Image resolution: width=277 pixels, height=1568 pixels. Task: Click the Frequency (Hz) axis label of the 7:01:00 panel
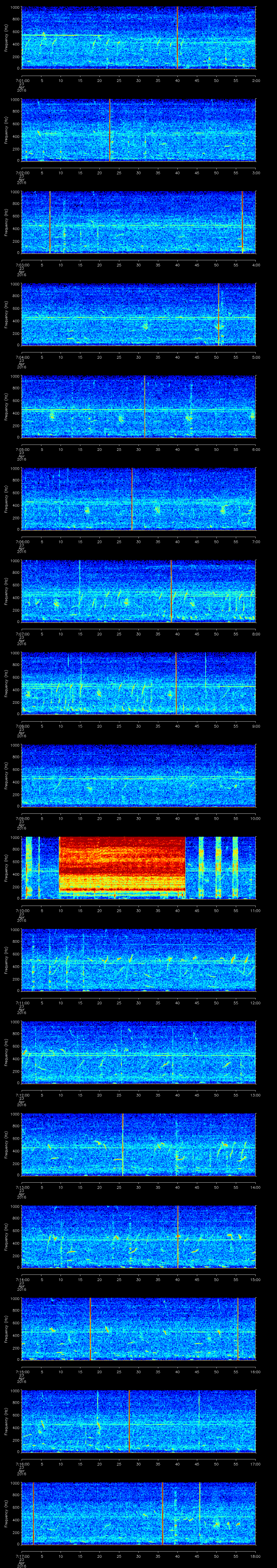pyautogui.click(x=6, y=38)
